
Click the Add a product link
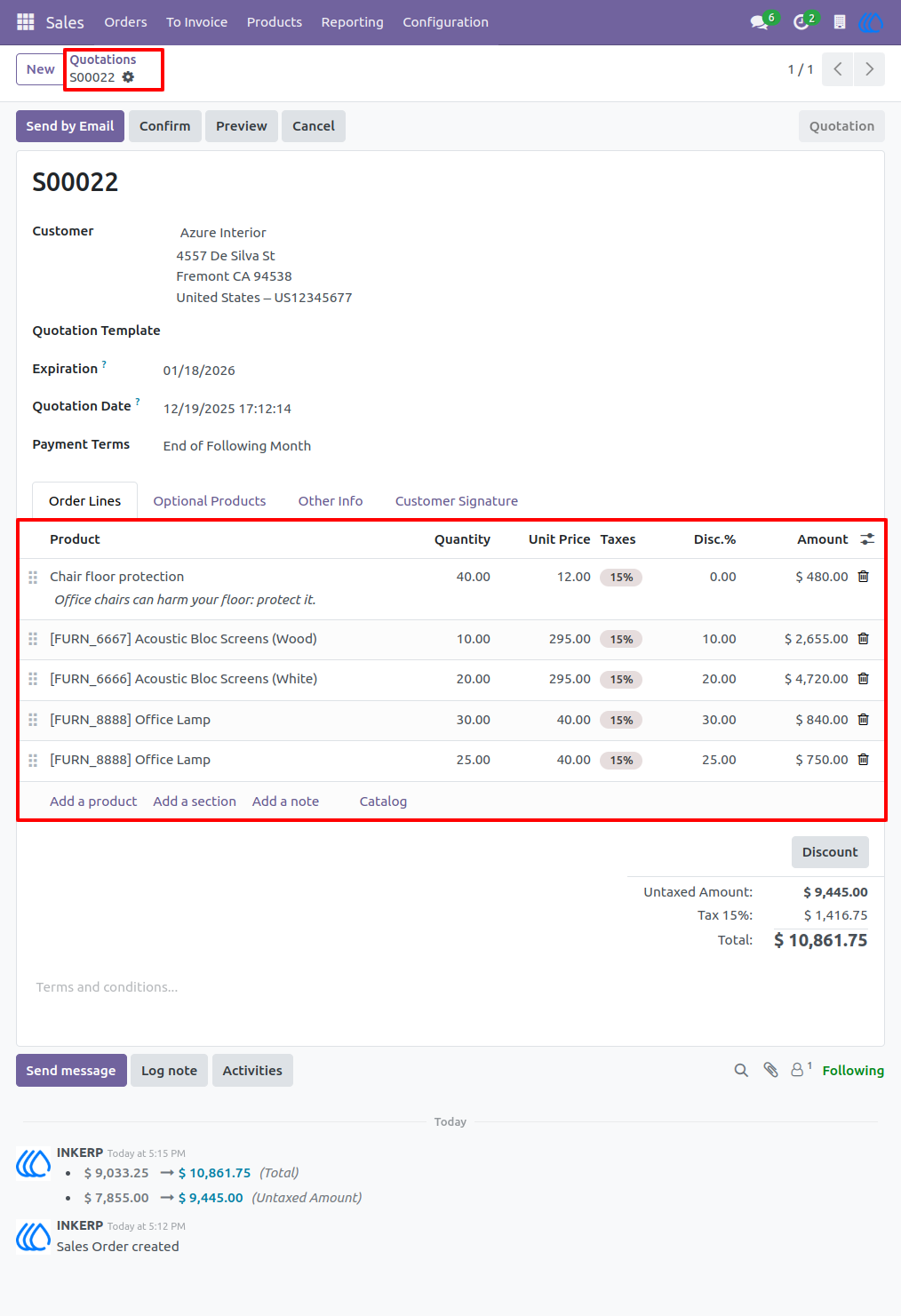(x=93, y=802)
